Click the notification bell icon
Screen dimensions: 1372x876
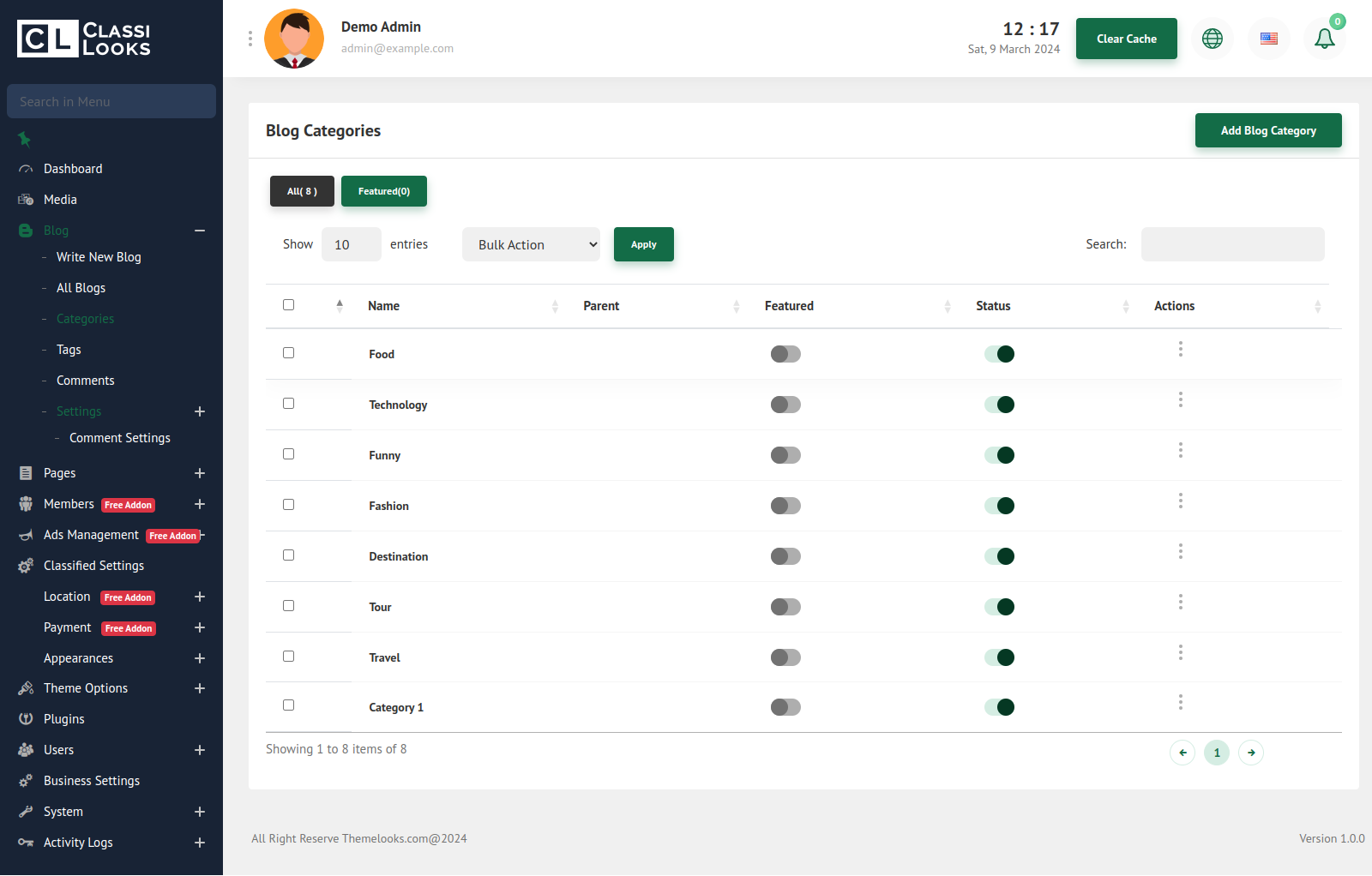point(1324,39)
